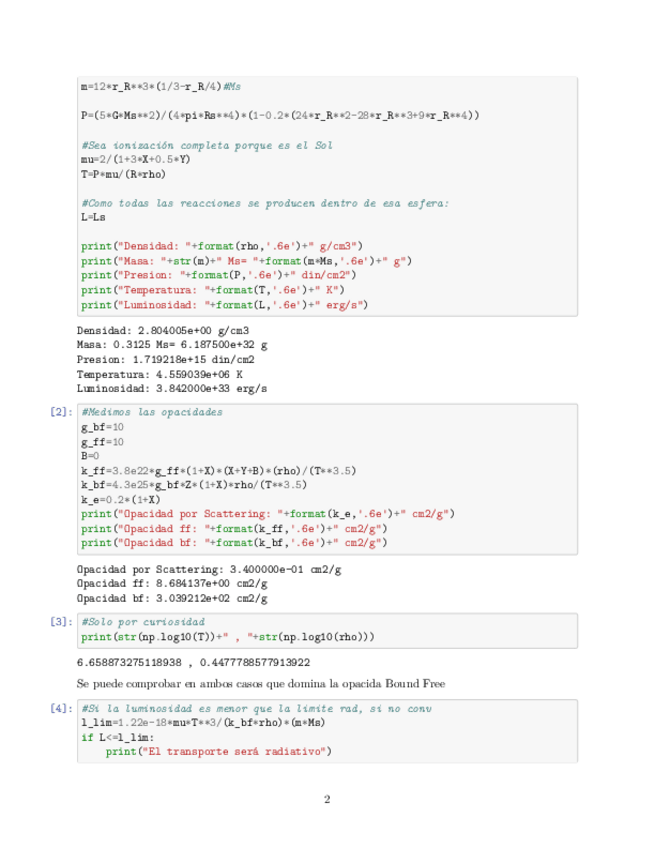Click the pressure formula line starting "P=(5*G*Ms**2)"
The image size is (655, 848).
[280, 115]
